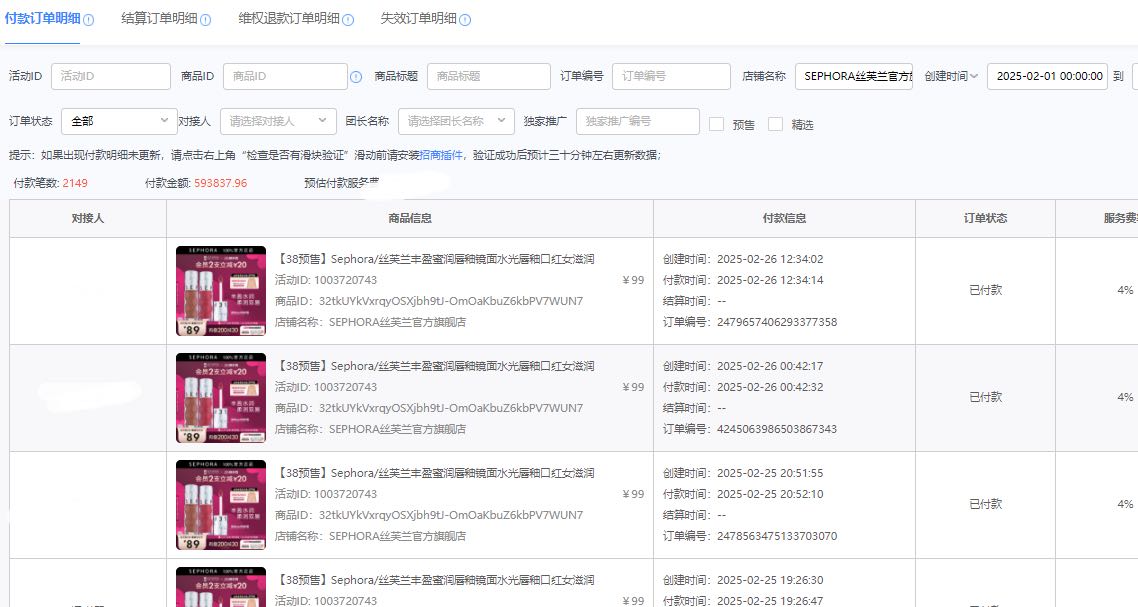Image resolution: width=1138 pixels, height=607 pixels.
Task: Open the 招商插件 link in the tip
Action: pos(441,155)
